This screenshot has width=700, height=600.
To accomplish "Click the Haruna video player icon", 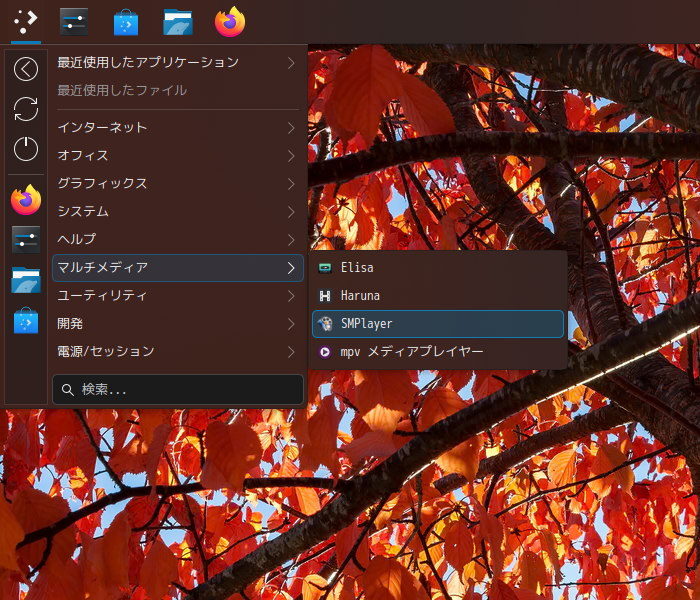I will click(325, 296).
